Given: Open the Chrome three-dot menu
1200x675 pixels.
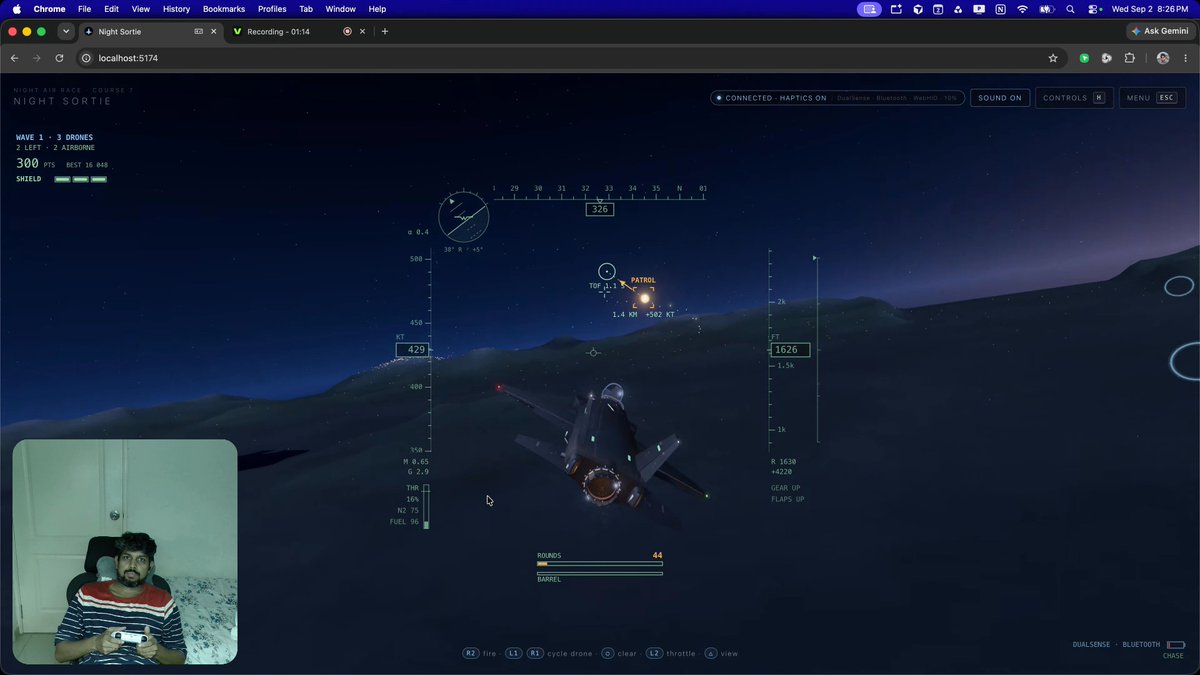Looking at the screenshot, I should pyautogui.click(x=1185, y=58).
